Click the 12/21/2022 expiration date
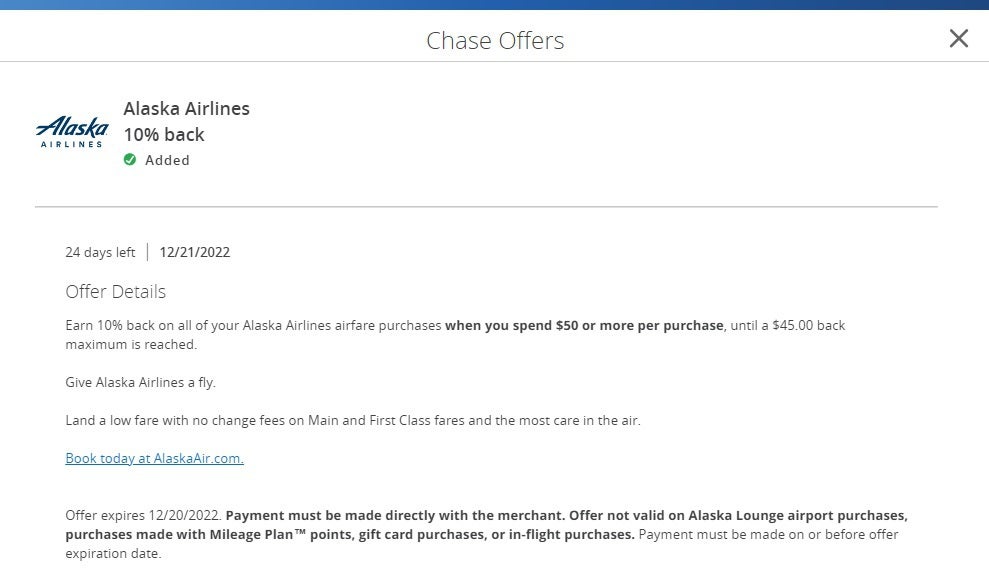 [x=194, y=252]
